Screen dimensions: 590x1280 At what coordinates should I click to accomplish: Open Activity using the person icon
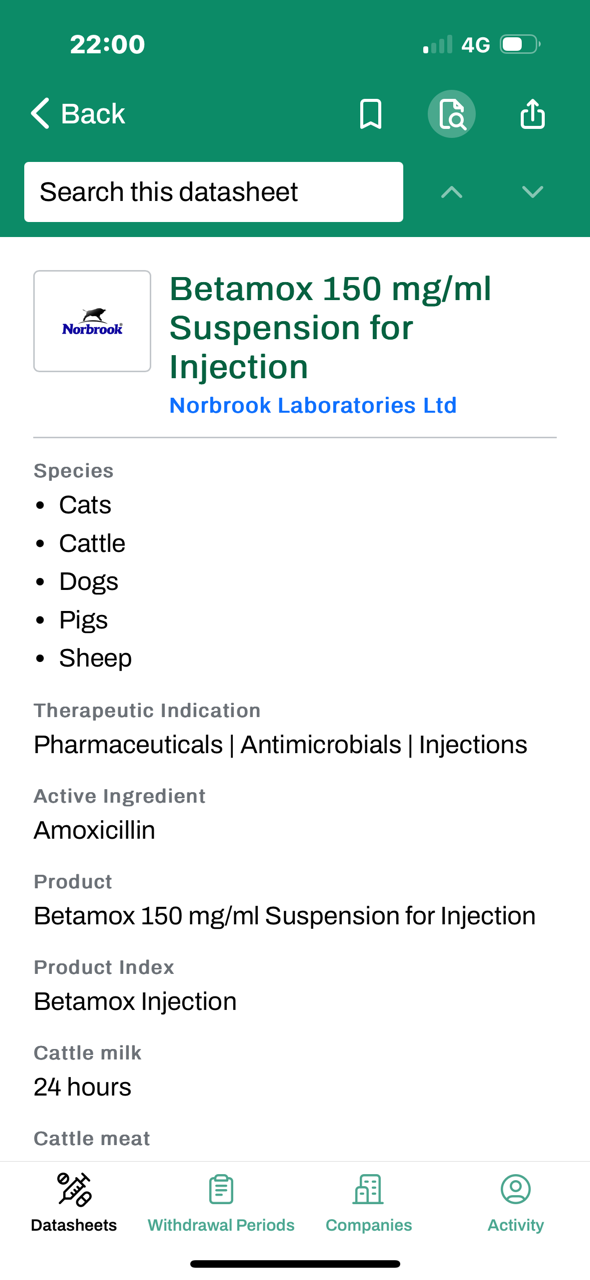point(515,1190)
